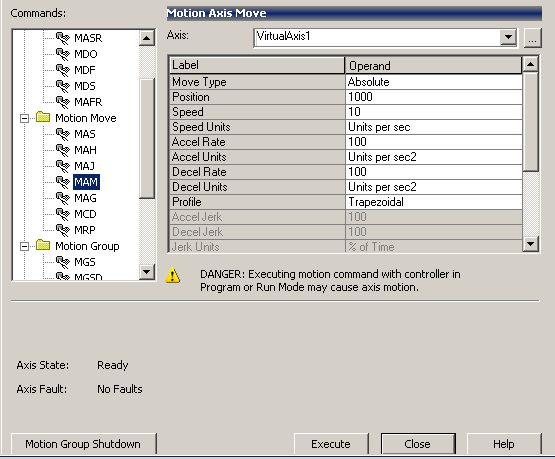Browse axis with the ellipsis button

coord(532,38)
